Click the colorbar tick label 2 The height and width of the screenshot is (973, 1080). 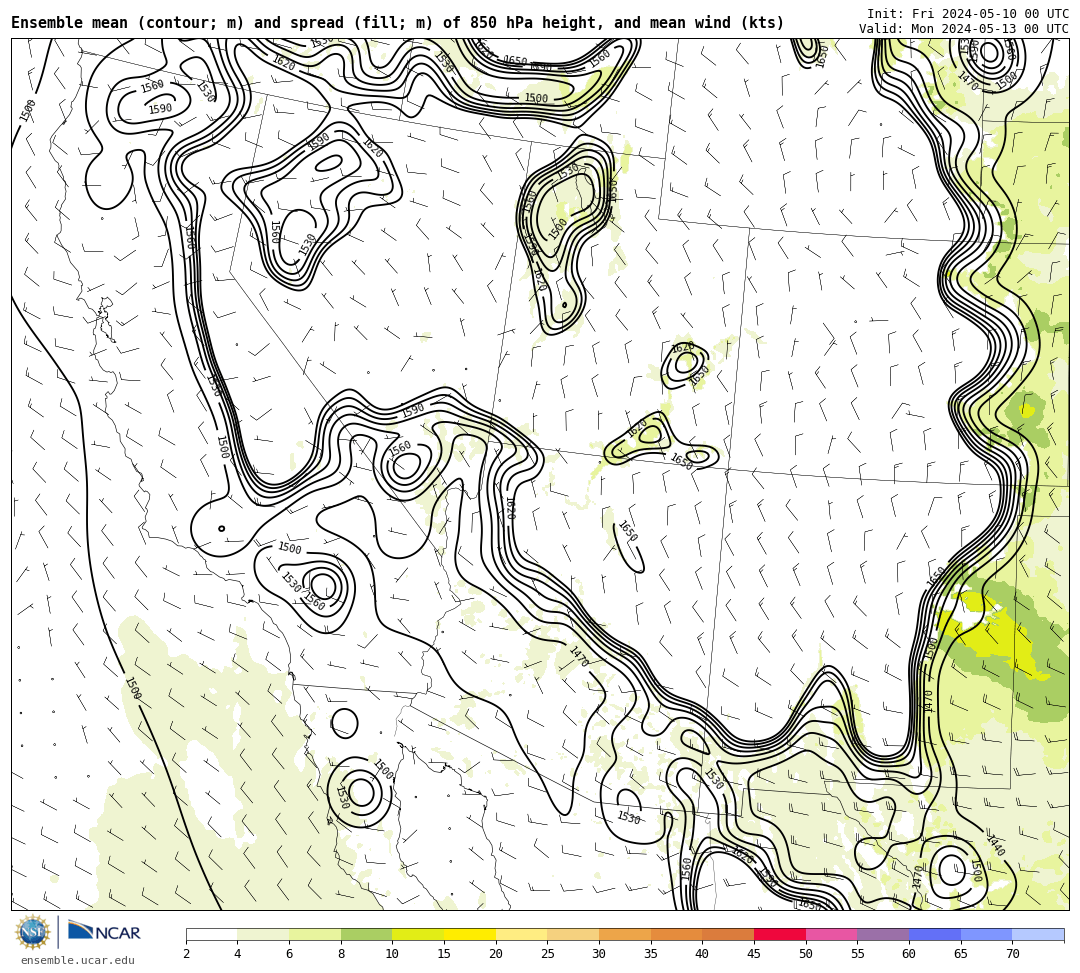point(186,954)
